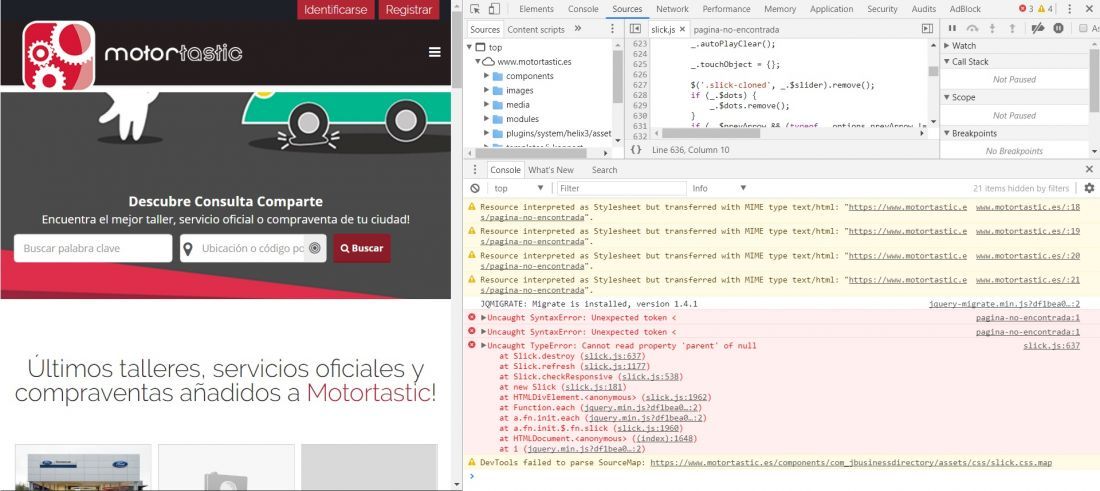1100x491 pixels.
Task: Open the AdBlock panel
Action: pyautogui.click(x=965, y=9)
